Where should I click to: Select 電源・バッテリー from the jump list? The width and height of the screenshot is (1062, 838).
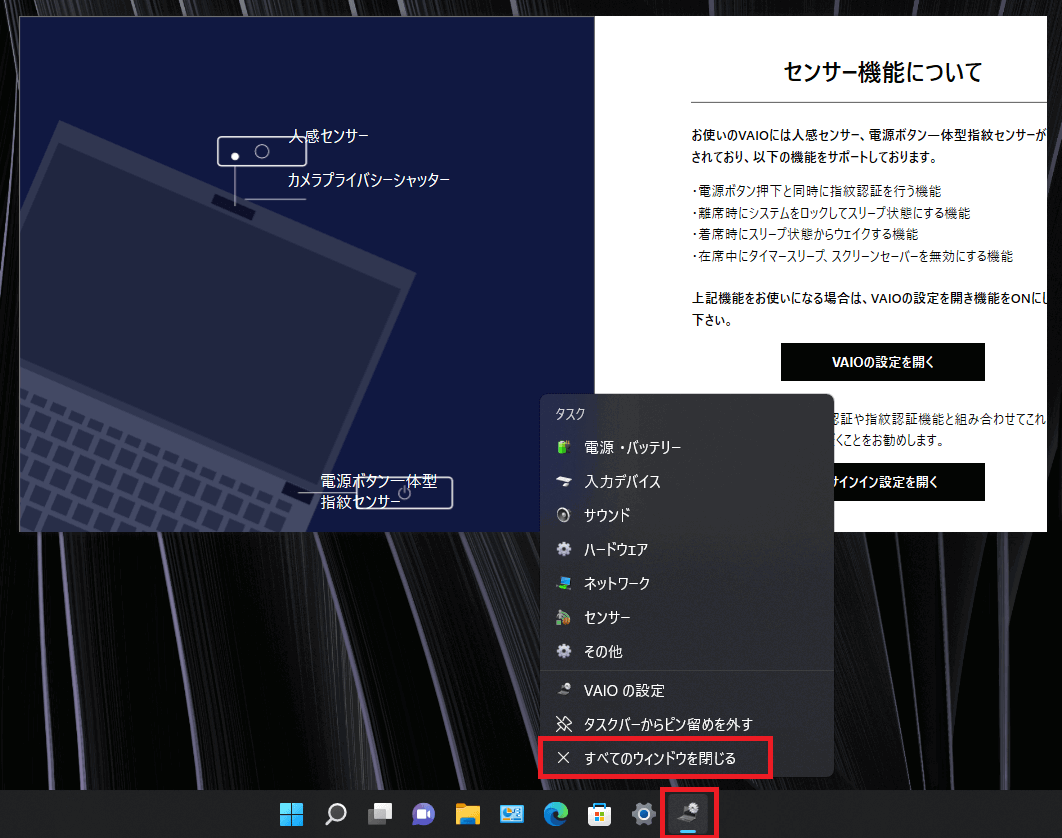coord(687,447)
